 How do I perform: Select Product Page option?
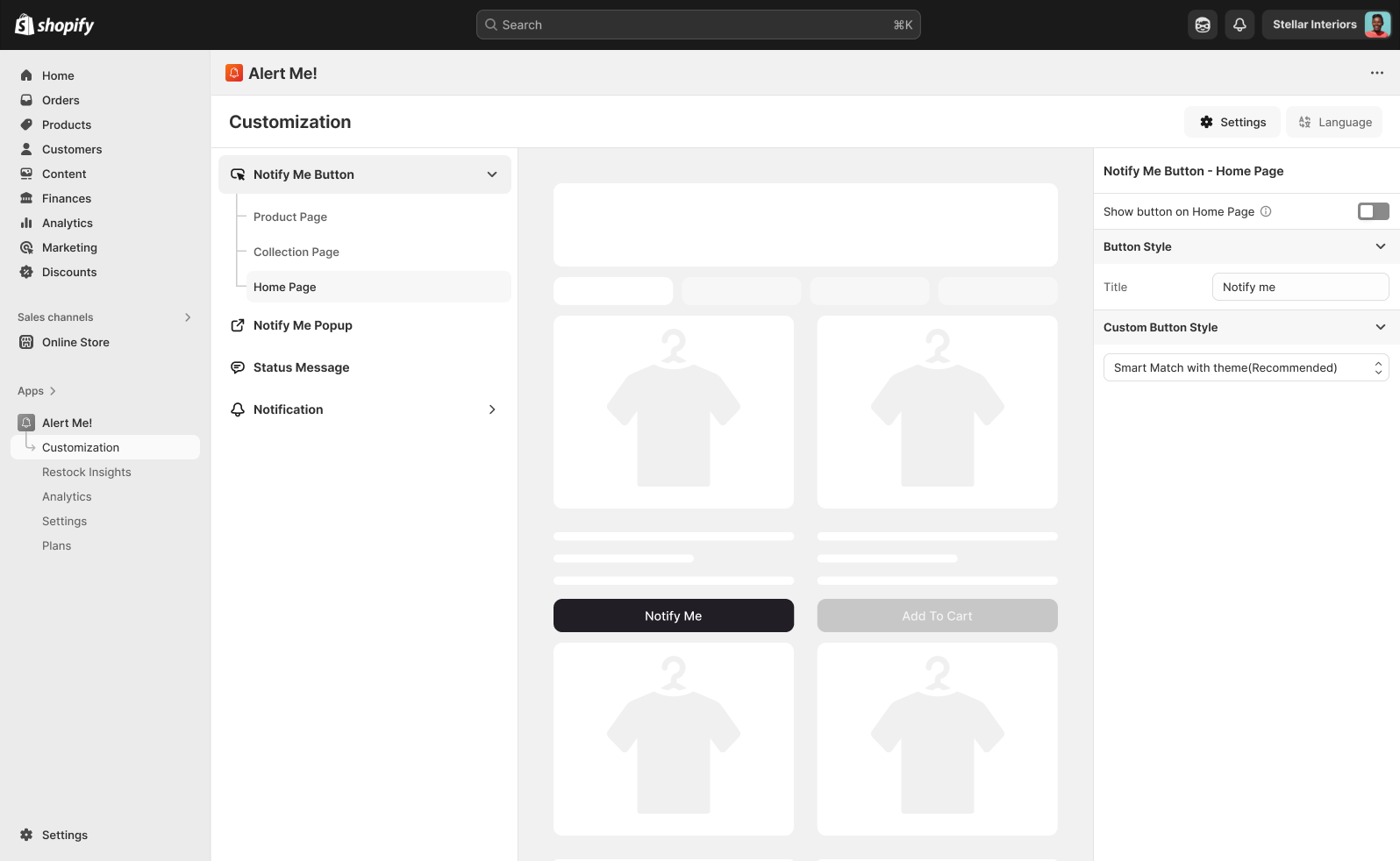(x=290, y=217)
